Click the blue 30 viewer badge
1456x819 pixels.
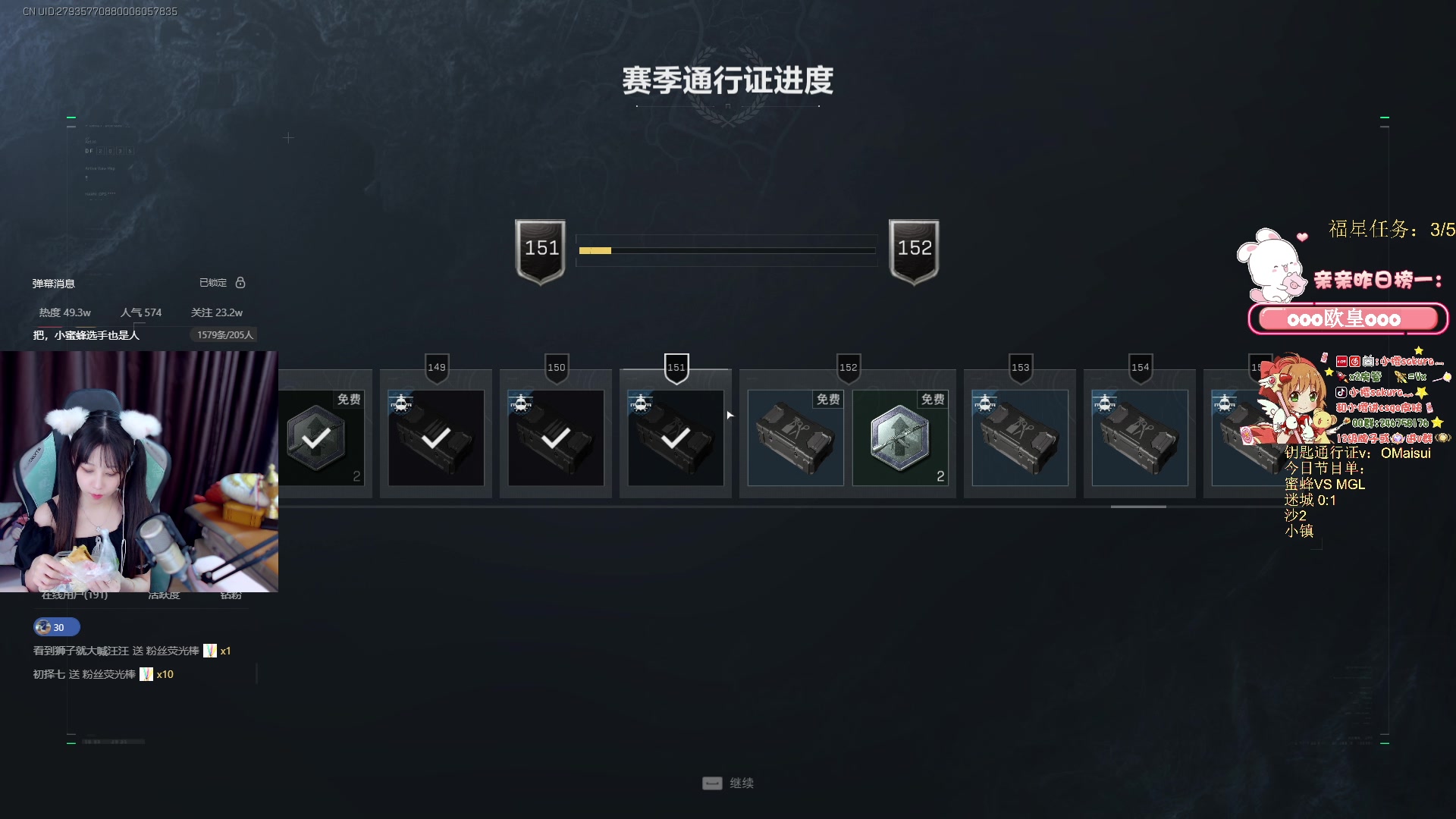56,627
